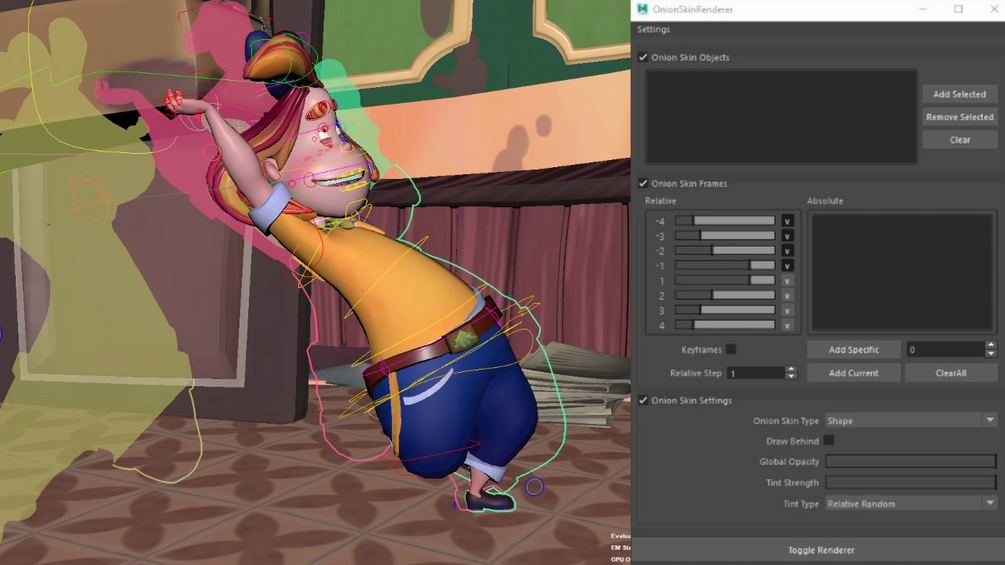Select the character's foot control circle in viewport

point(535,487)
